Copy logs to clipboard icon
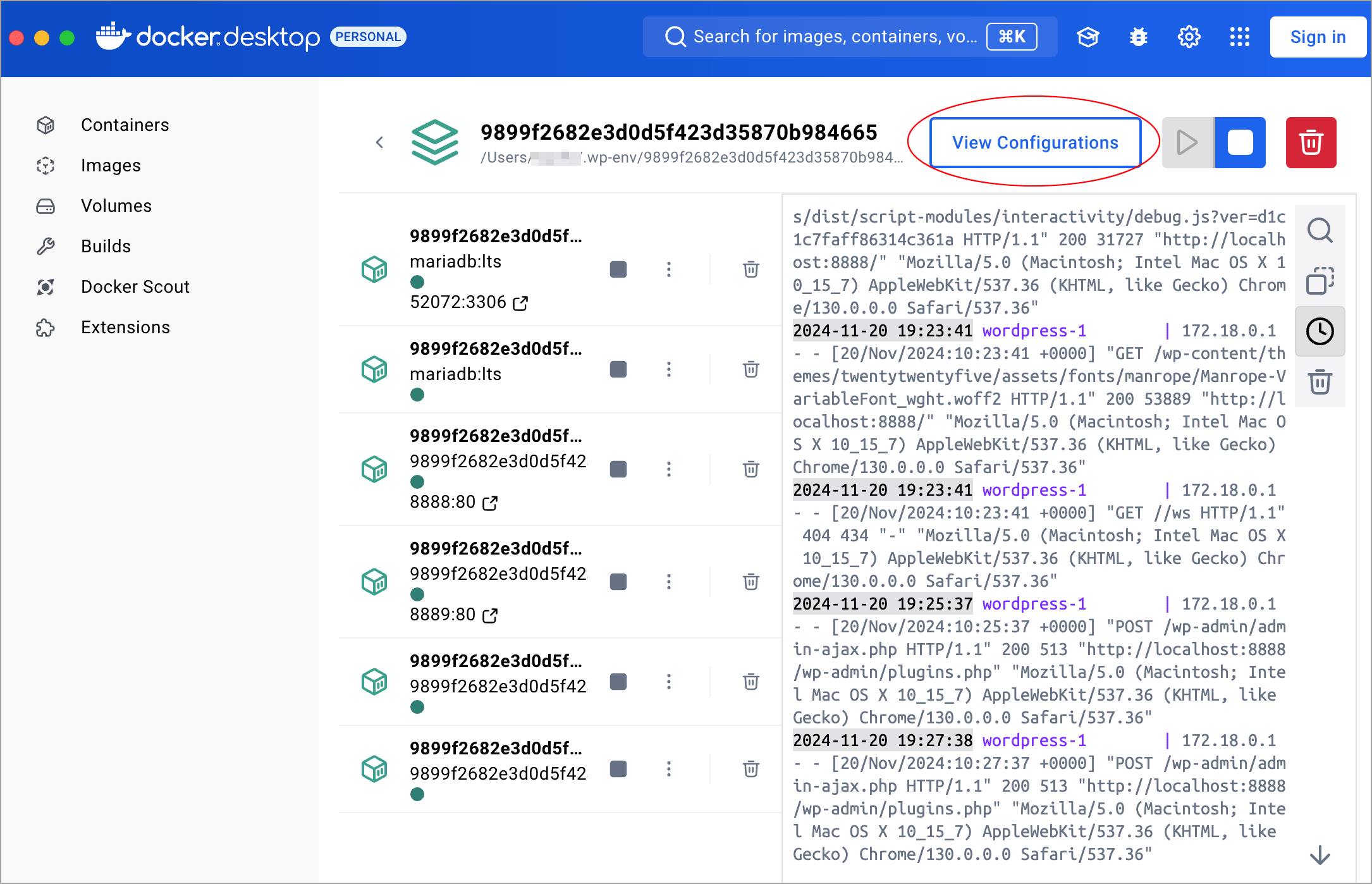The height and width of the screenshot is (884, 1372). coord(1320,281)
